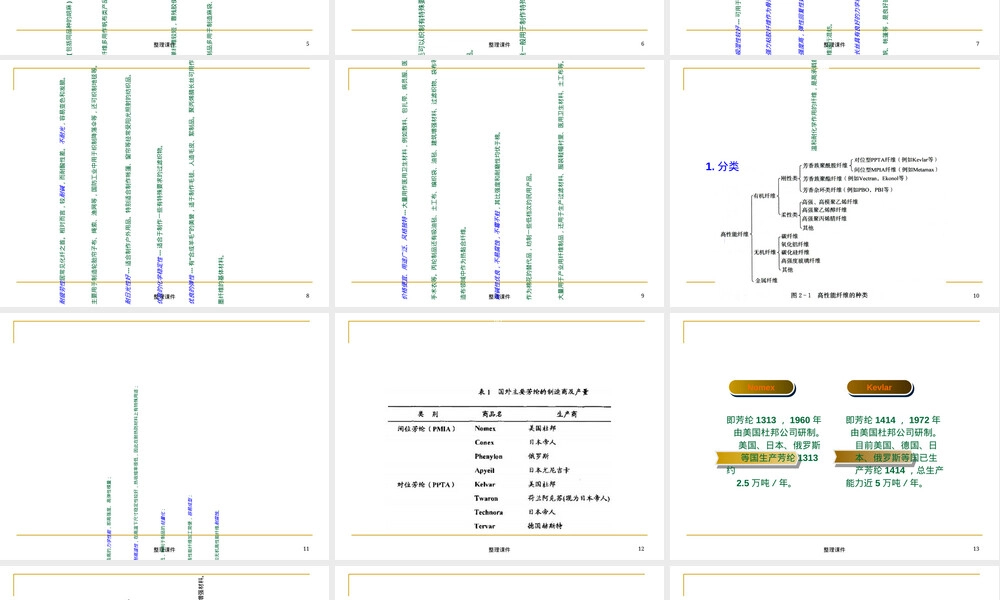1000x600 pixels.
Task: Select the "日本尤尼吉卡" manufacturer cell
Action: (x=549, y=471)
